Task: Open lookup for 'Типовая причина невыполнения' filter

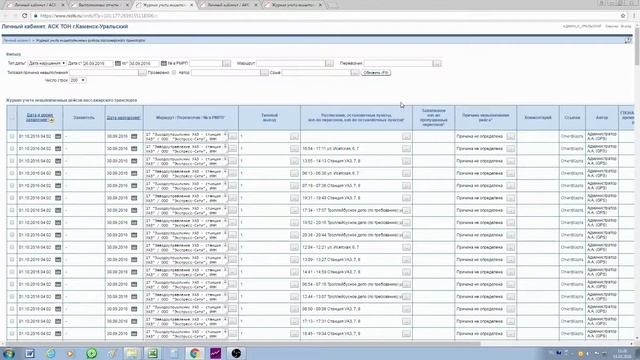Action: point(142,73)
